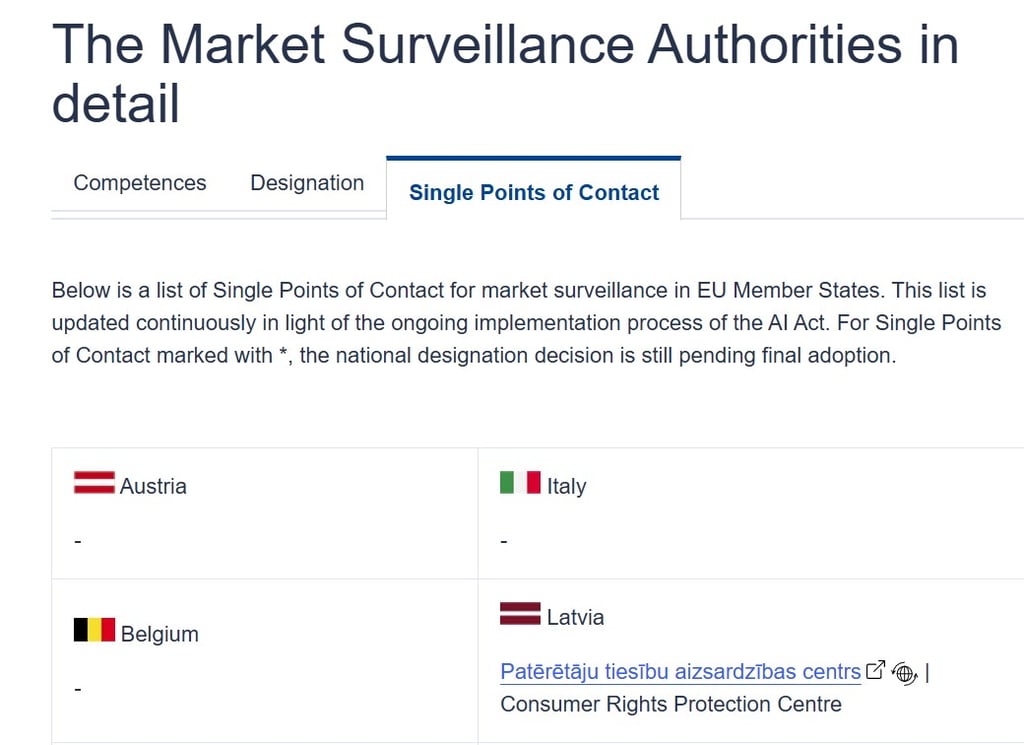Click the Consumer Rights Protection Centre text

(x=671, y=704)
